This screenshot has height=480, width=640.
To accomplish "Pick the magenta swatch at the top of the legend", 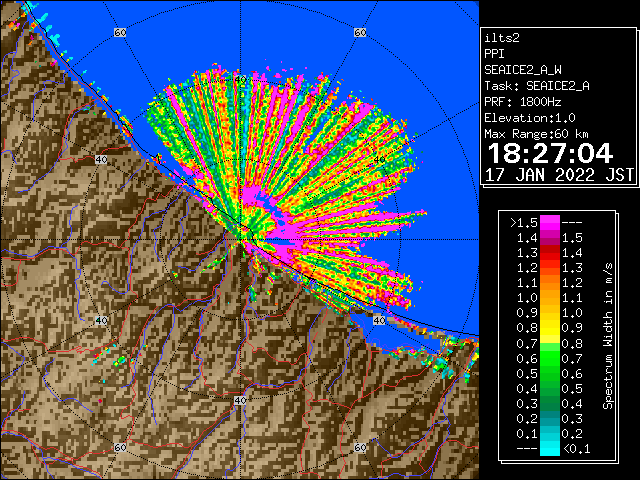I will (x=550, y=223).
